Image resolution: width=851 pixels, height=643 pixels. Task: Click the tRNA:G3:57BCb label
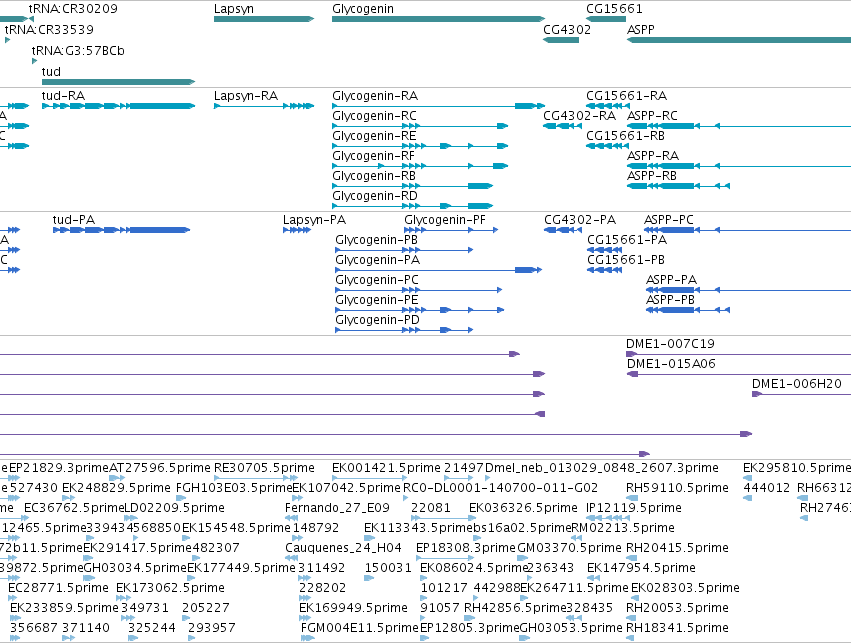coord(78,50)
